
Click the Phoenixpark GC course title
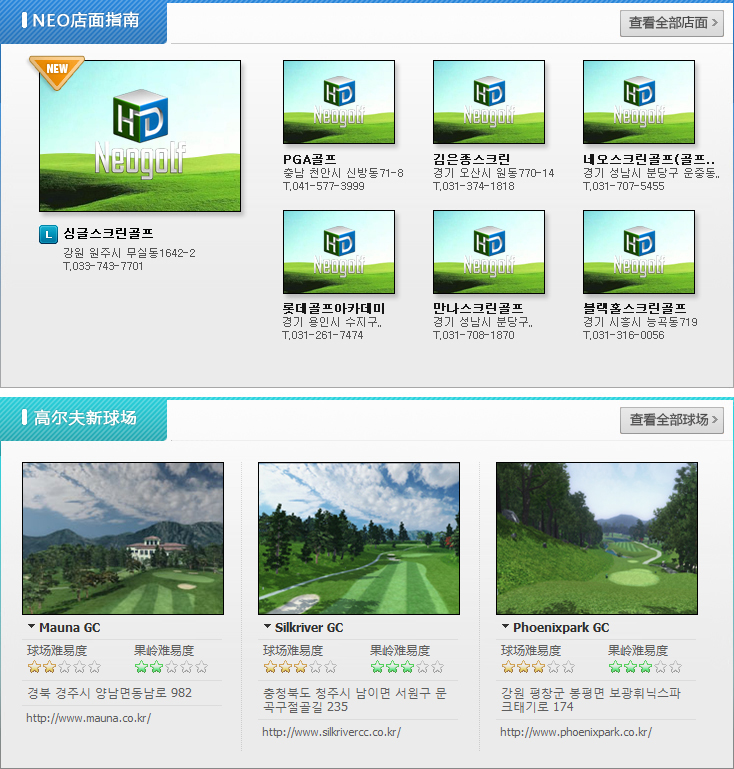tap(561, 628)
